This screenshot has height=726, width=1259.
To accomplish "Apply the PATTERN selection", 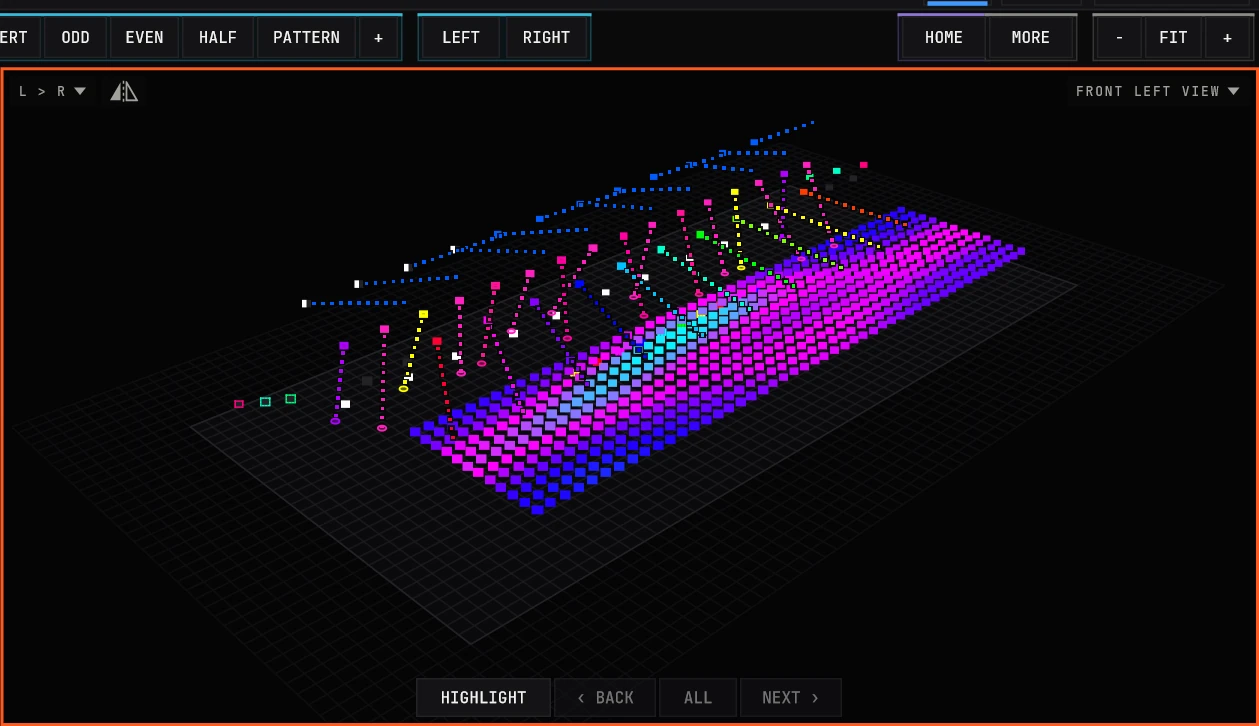I will (x=306, y=38).
